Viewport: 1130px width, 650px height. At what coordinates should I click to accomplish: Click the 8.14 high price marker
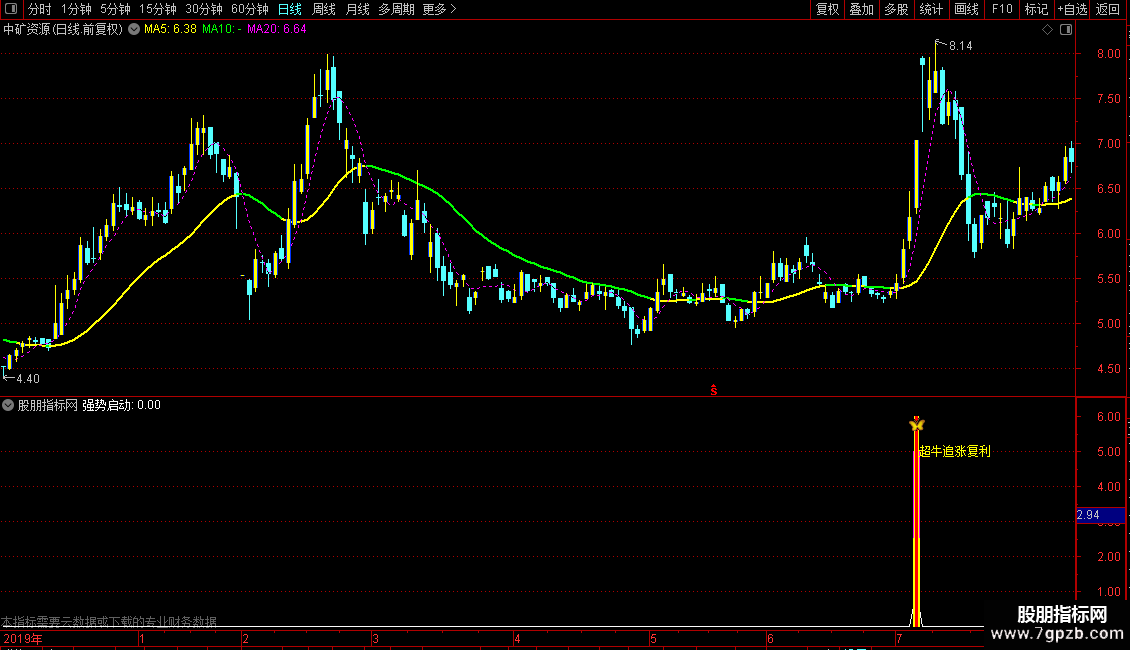(x=961, y=45)
